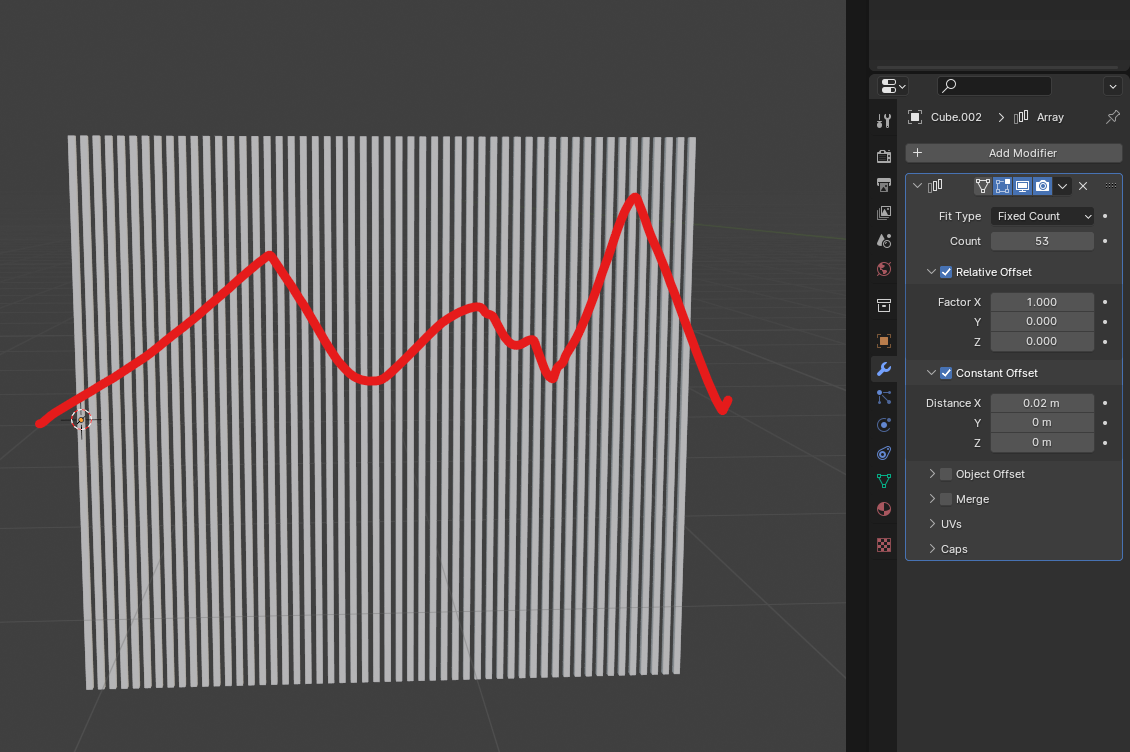Screen dimensions: 1130x752
Task: Open the Material properties tab
Action: coord(884,509)
